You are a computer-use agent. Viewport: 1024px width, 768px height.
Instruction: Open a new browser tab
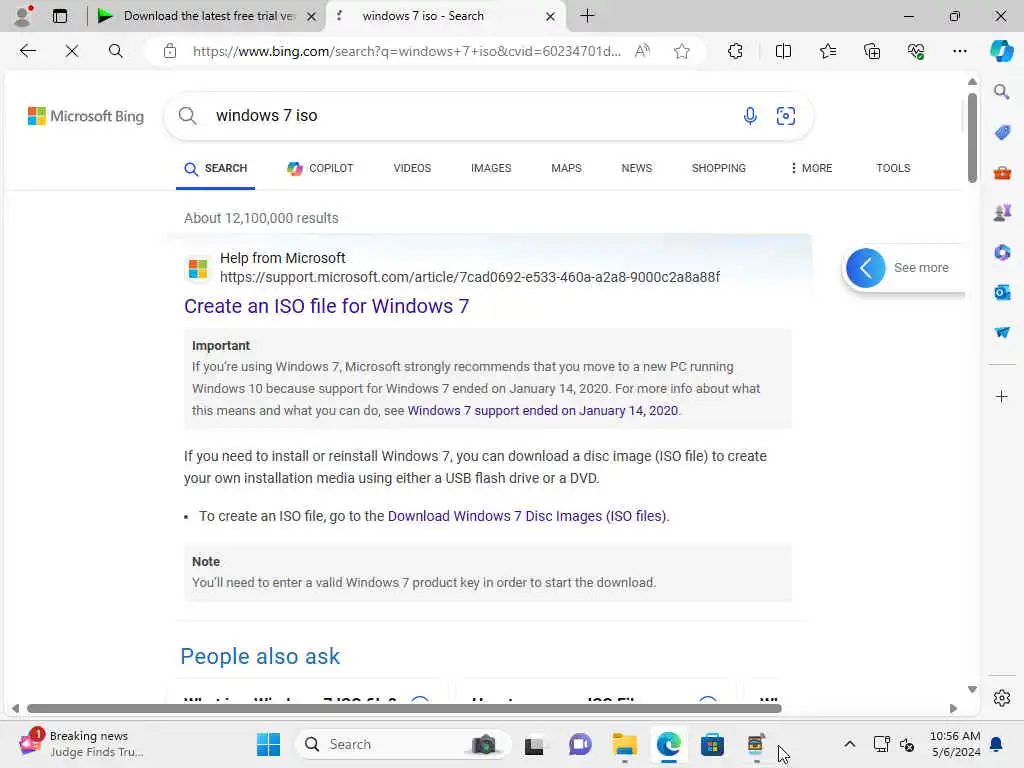(x=587, y=16)
